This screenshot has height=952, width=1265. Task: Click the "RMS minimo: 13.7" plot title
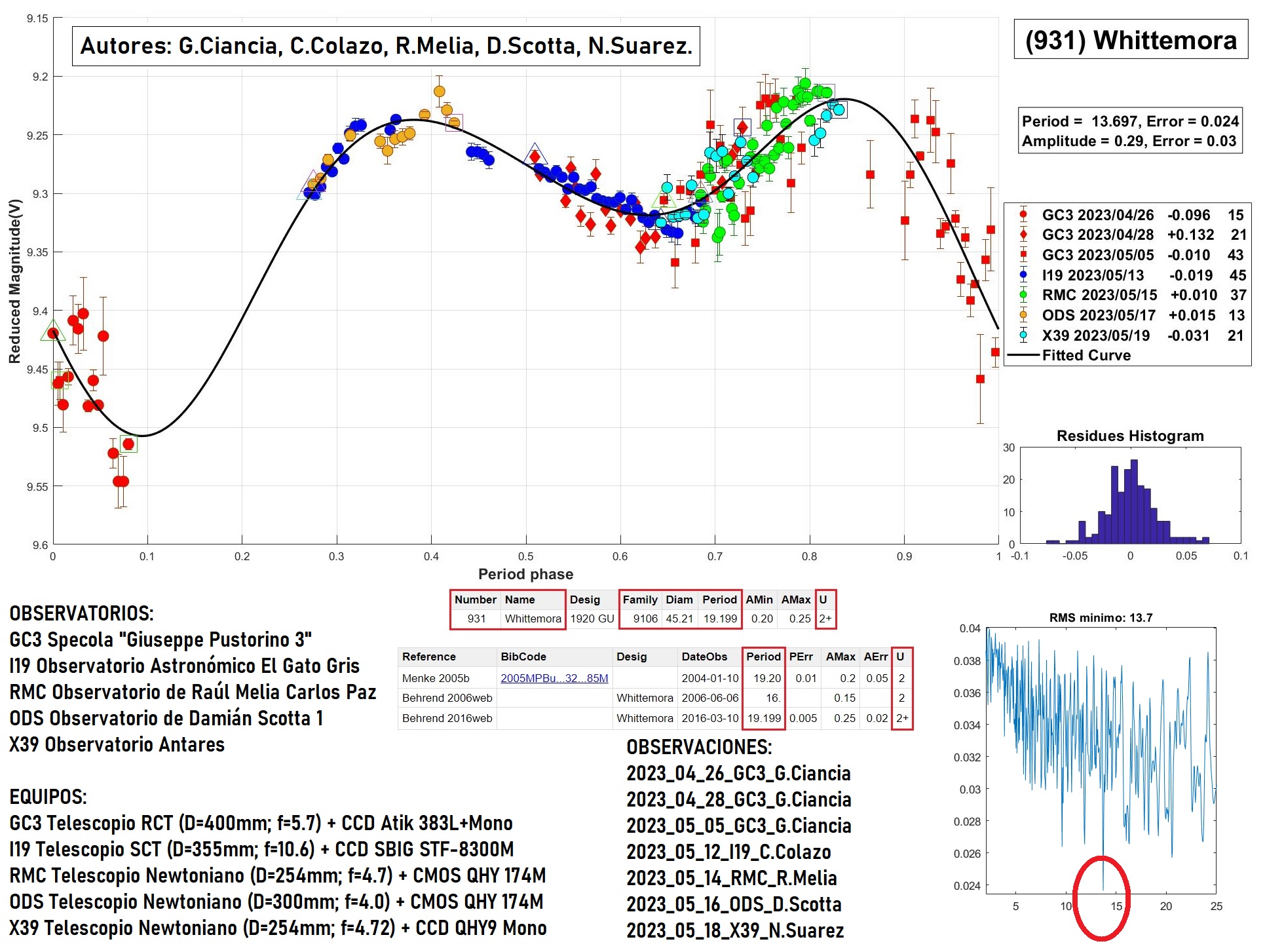click(1101, 617)
